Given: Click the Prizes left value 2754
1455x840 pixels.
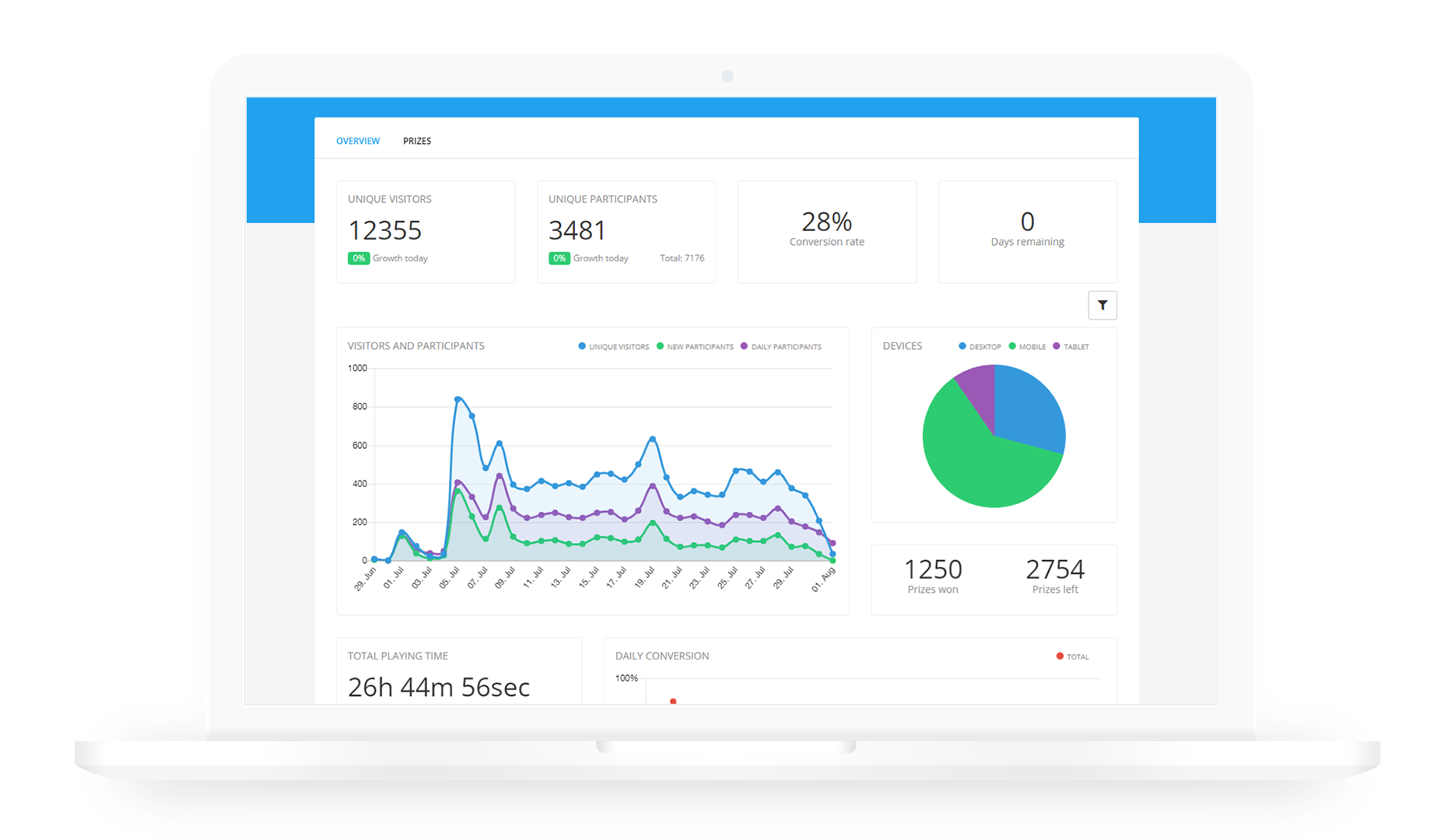Looking at the screenshot, I should pos(1054,569).
